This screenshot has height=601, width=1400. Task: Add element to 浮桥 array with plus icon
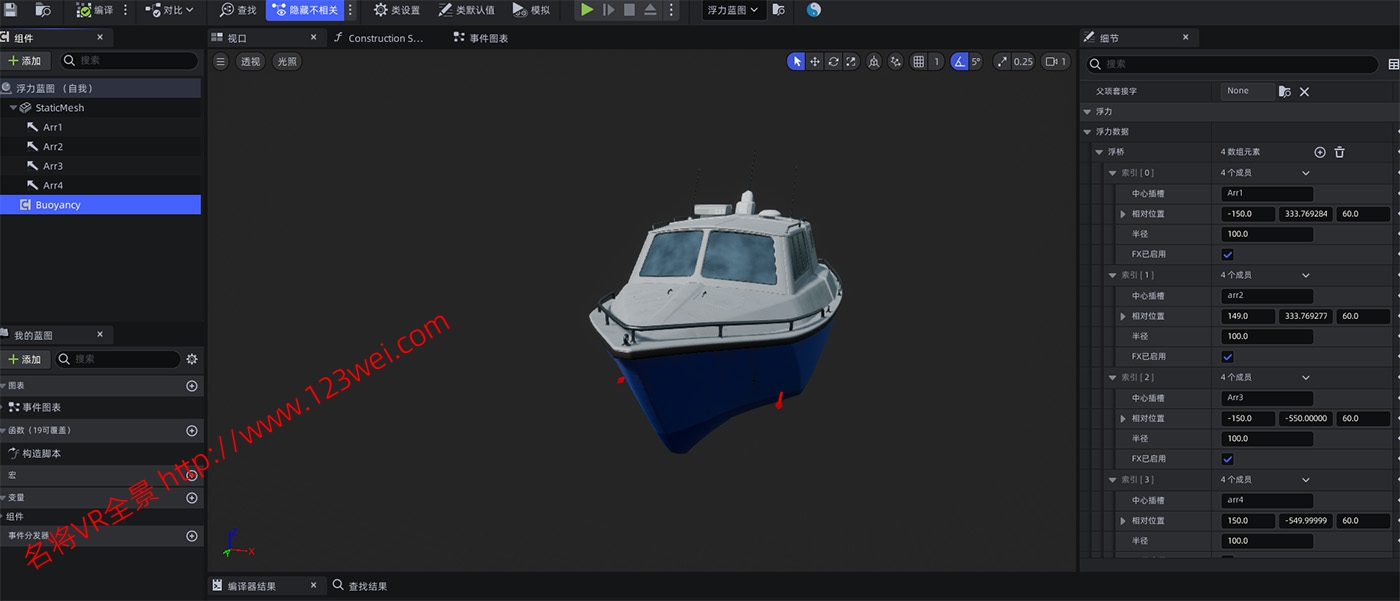click(x=1320, y=152)
